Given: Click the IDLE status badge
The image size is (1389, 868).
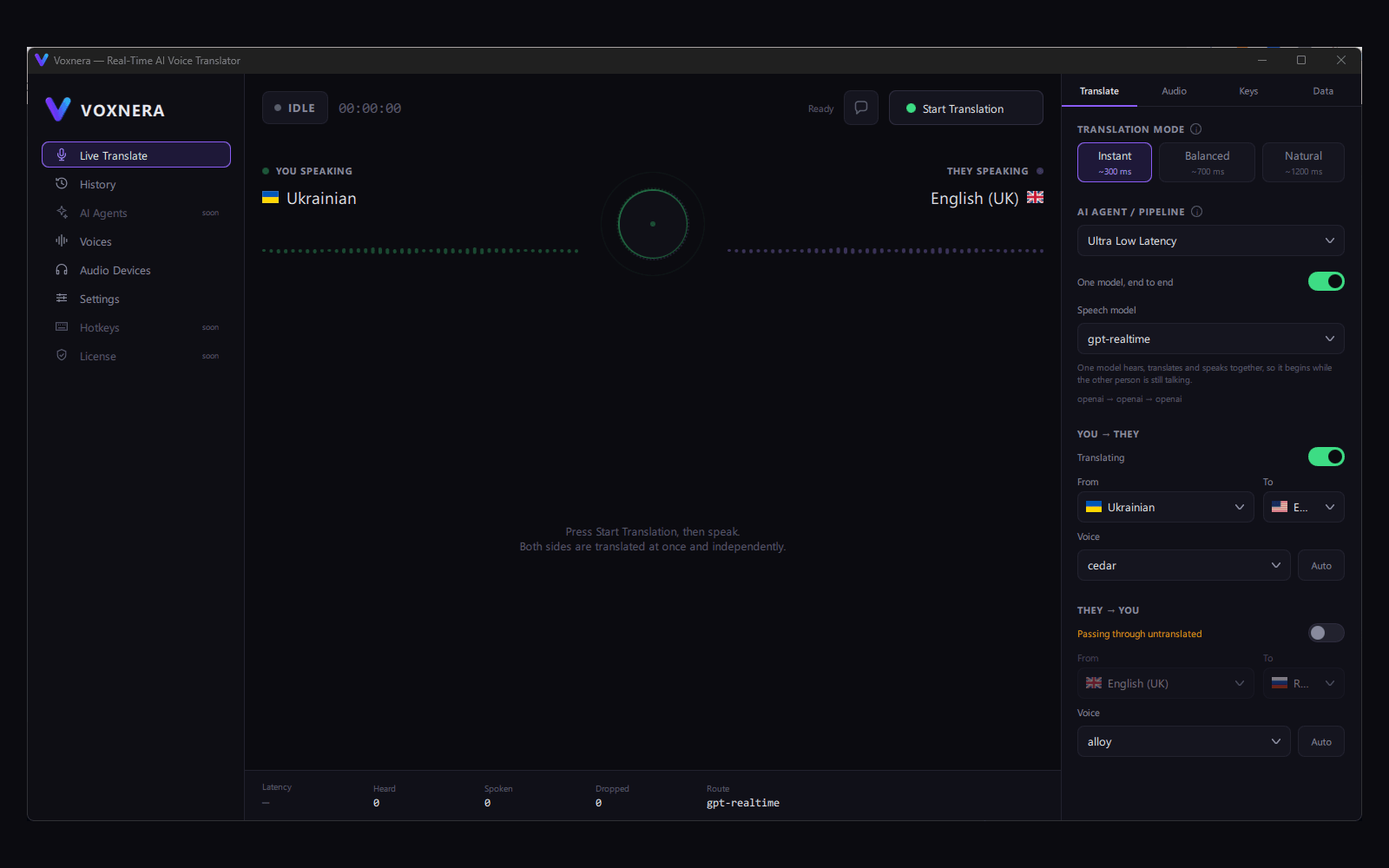Looking at the screenshot, I should coord(295,108).
